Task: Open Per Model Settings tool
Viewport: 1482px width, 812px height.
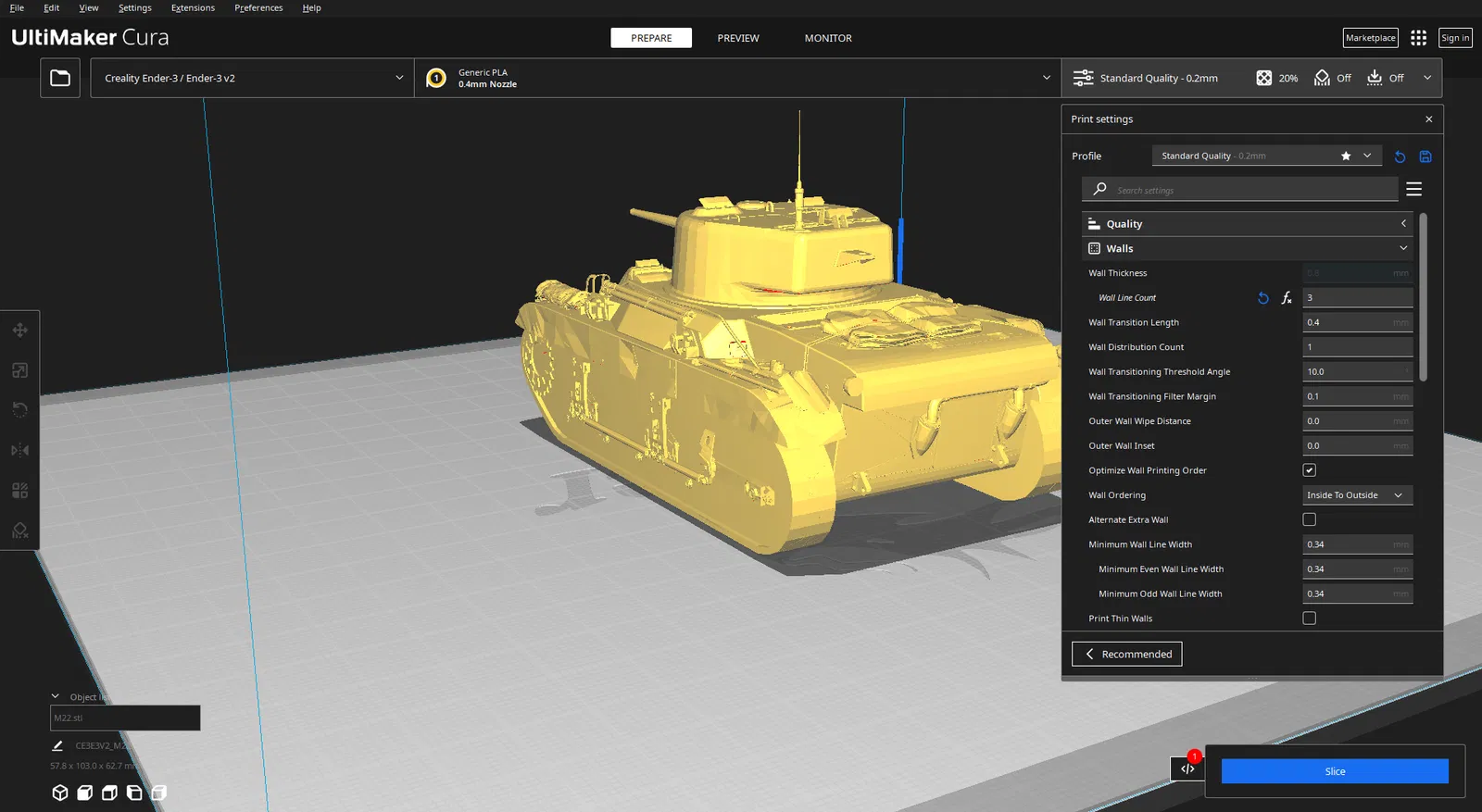Action: (19, 490)
